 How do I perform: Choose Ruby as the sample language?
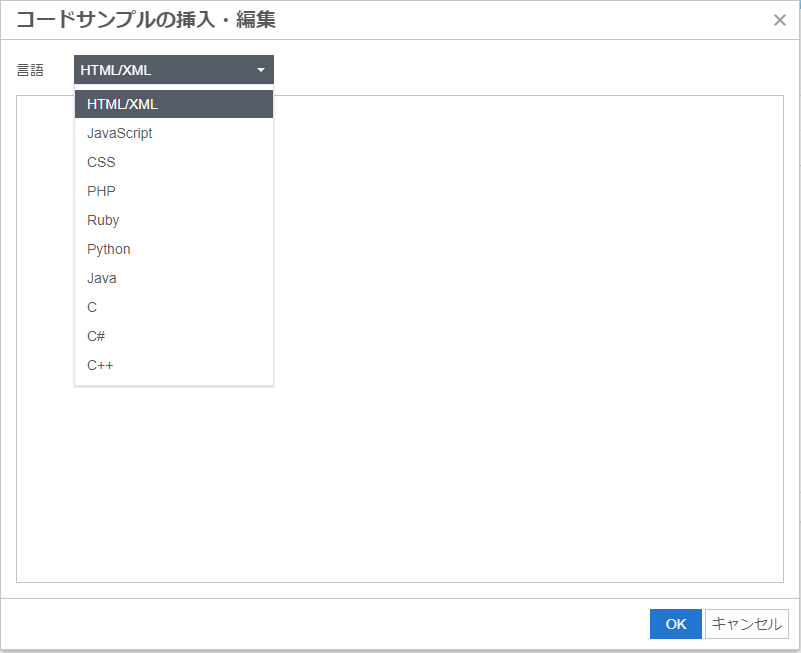coord(104,220)
